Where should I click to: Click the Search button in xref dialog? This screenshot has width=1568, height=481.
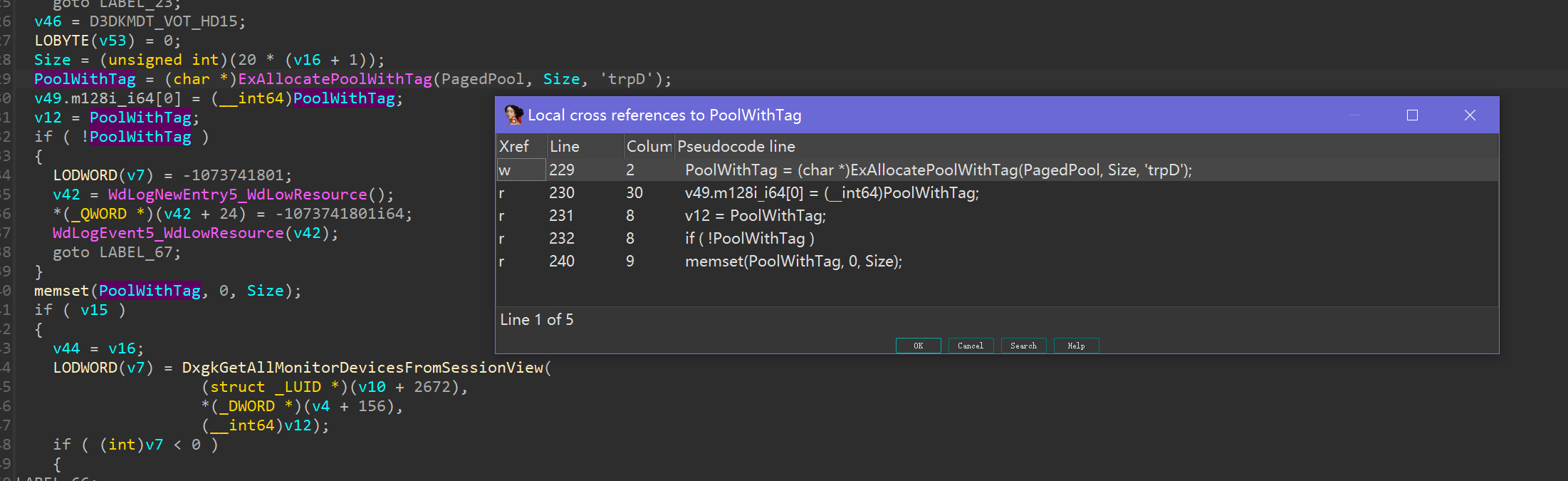[x=1023, y=346]
